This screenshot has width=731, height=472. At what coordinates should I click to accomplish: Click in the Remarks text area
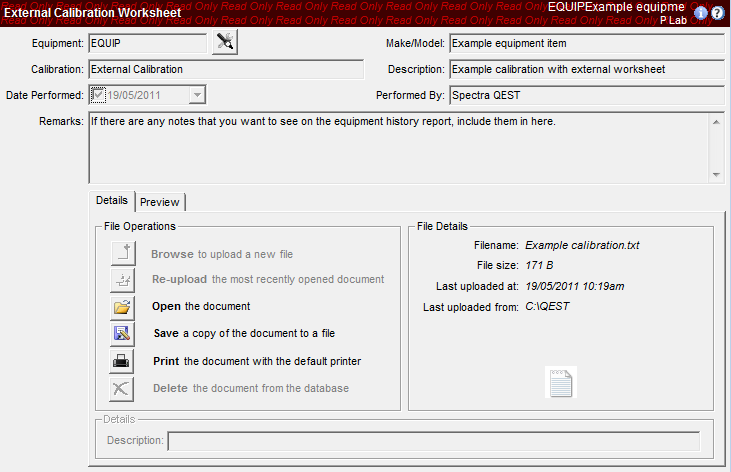tap(398, 147)
